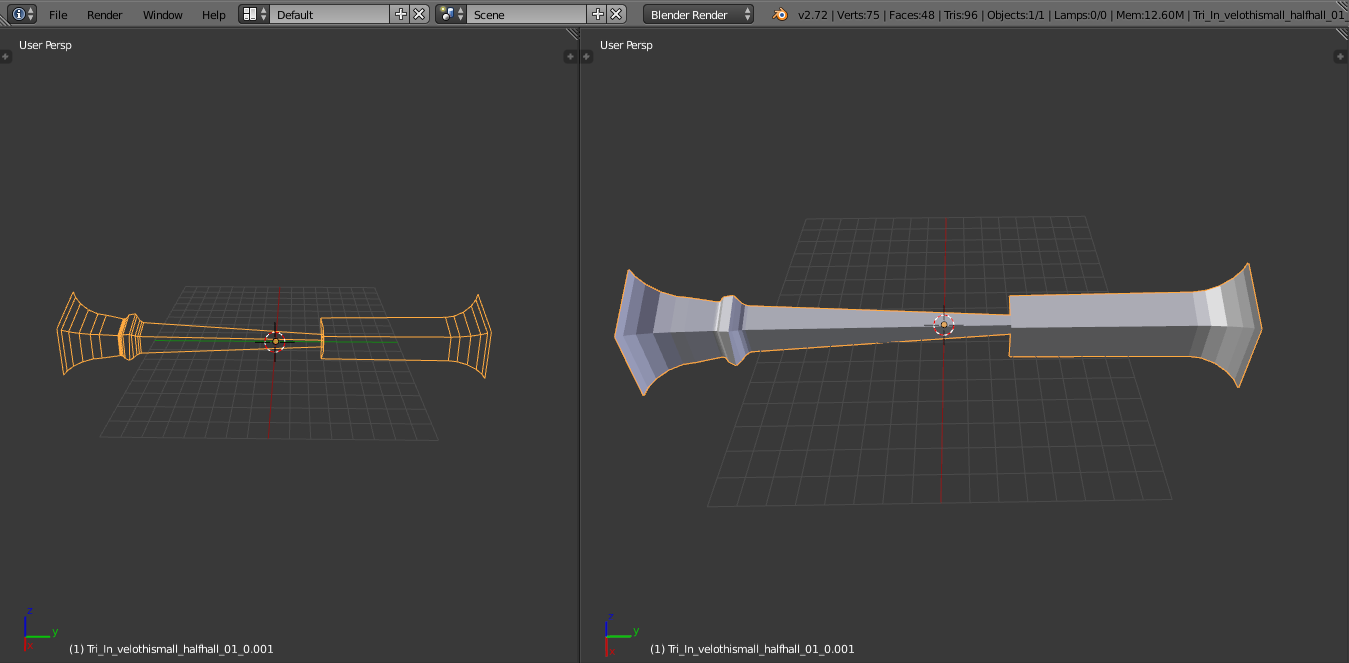Expand right viewport properties plus at far right
Image resolution: width=1349 pixels, height=663 pixels.
[1341, 57]
